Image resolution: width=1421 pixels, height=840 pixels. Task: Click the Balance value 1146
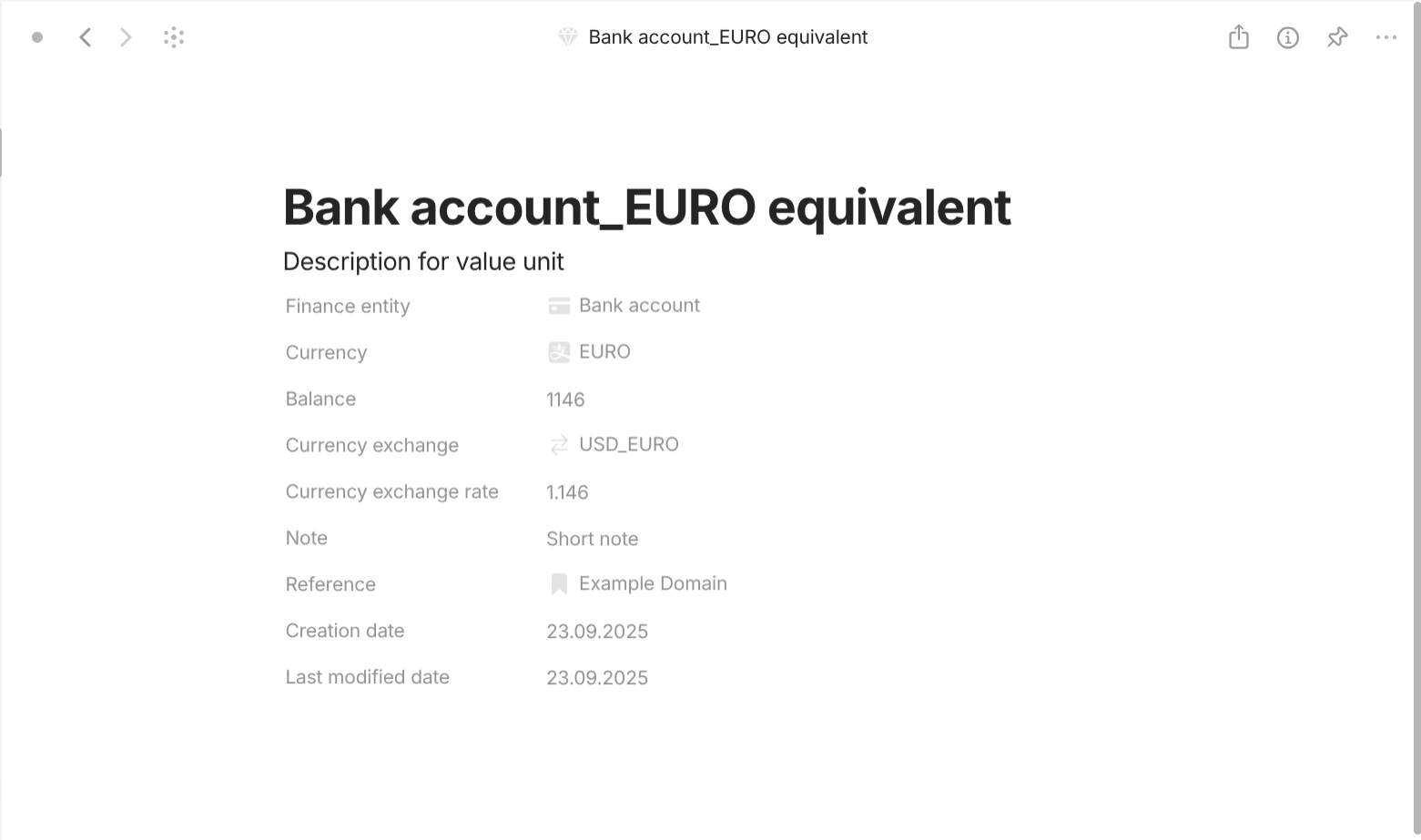point(565,399)
